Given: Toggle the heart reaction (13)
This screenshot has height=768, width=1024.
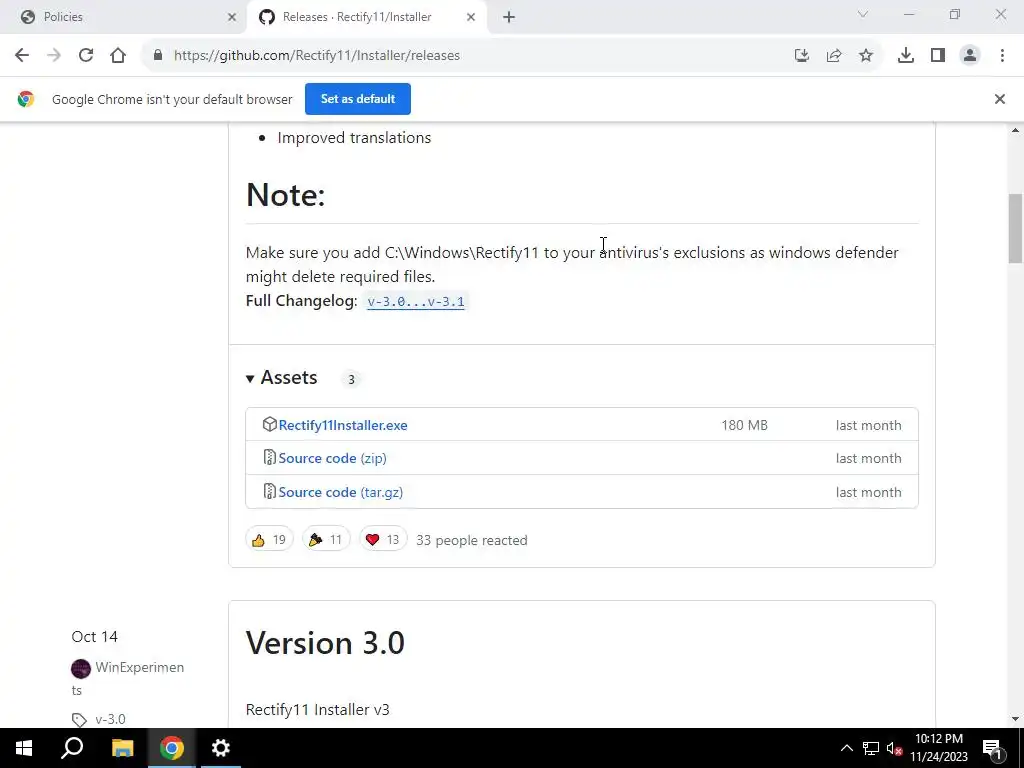Looking at the screenshot, I should [383, 540].
